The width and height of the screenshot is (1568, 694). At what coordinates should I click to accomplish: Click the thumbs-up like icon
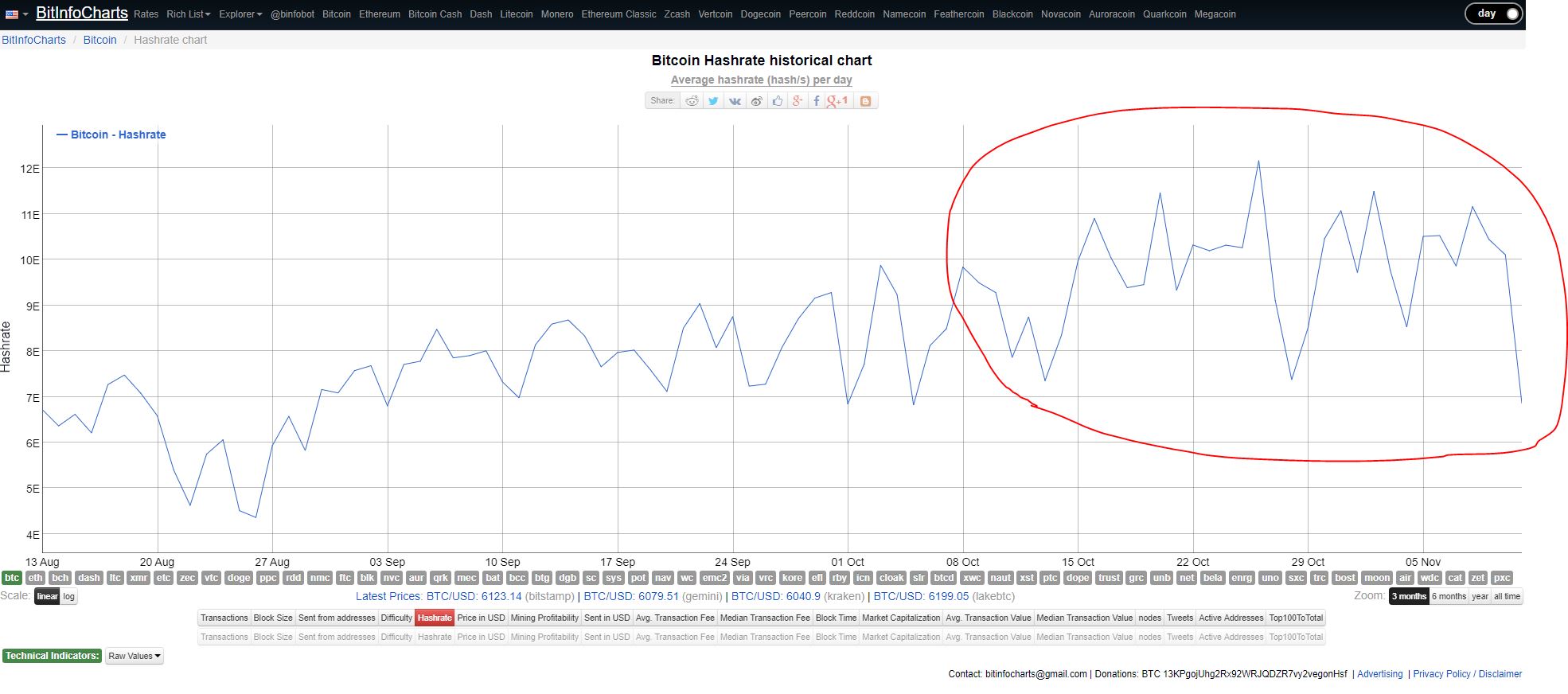click(x=777, y=101)
